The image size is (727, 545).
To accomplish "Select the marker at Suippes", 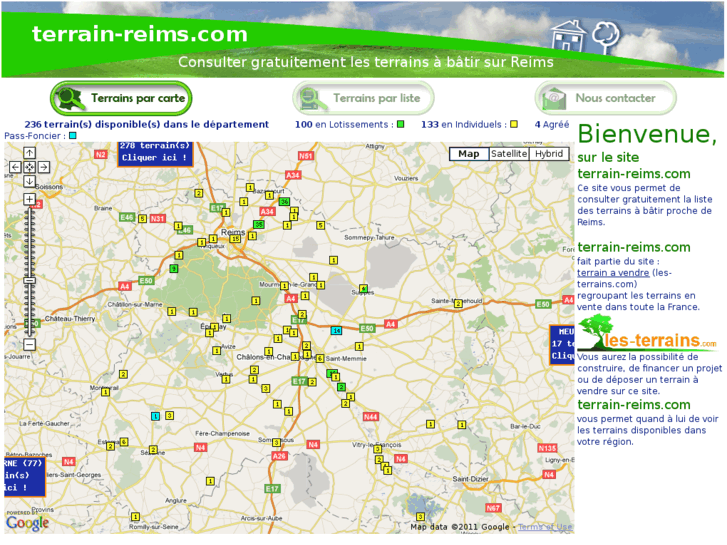I will pos(364,289).
